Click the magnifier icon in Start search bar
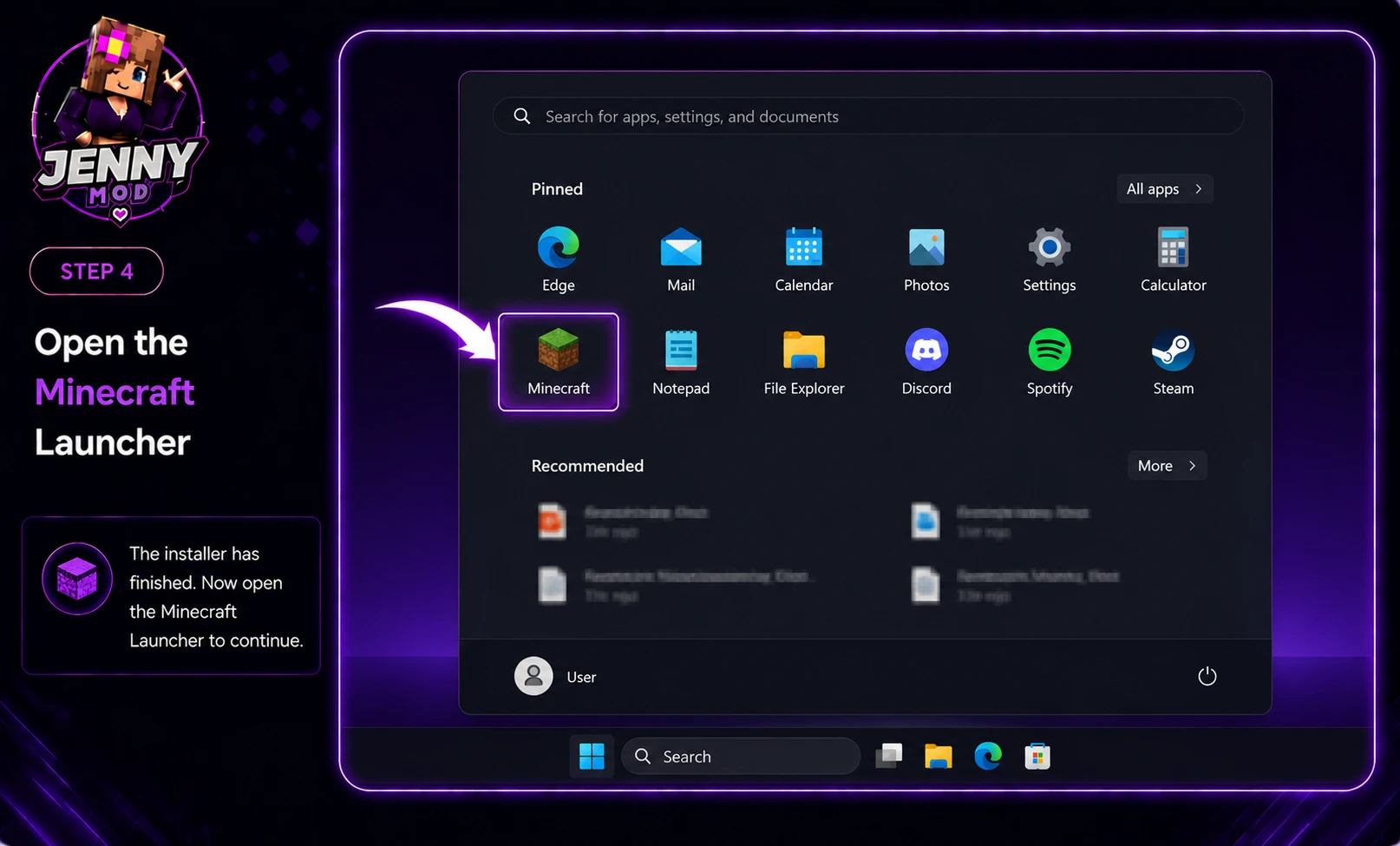The image size is (1400, 846). click(522, 116)
